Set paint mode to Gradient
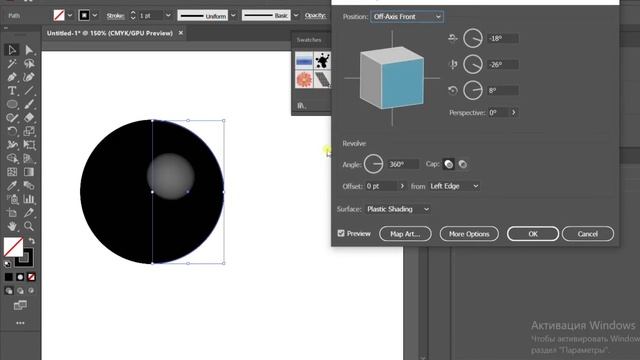 click(20, 277)
